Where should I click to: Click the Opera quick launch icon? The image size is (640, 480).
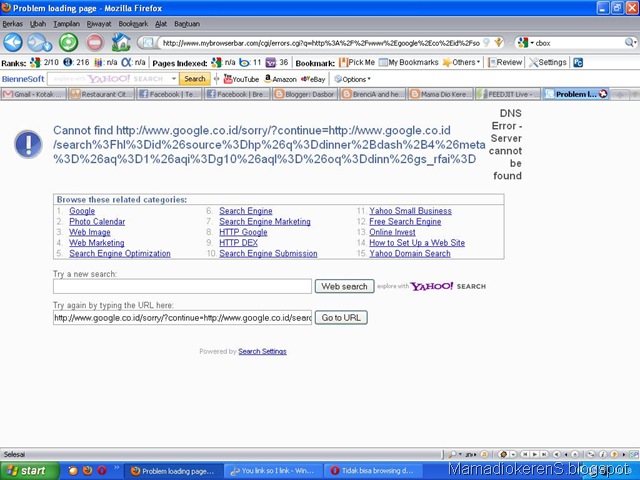click(x=101, y=471)
